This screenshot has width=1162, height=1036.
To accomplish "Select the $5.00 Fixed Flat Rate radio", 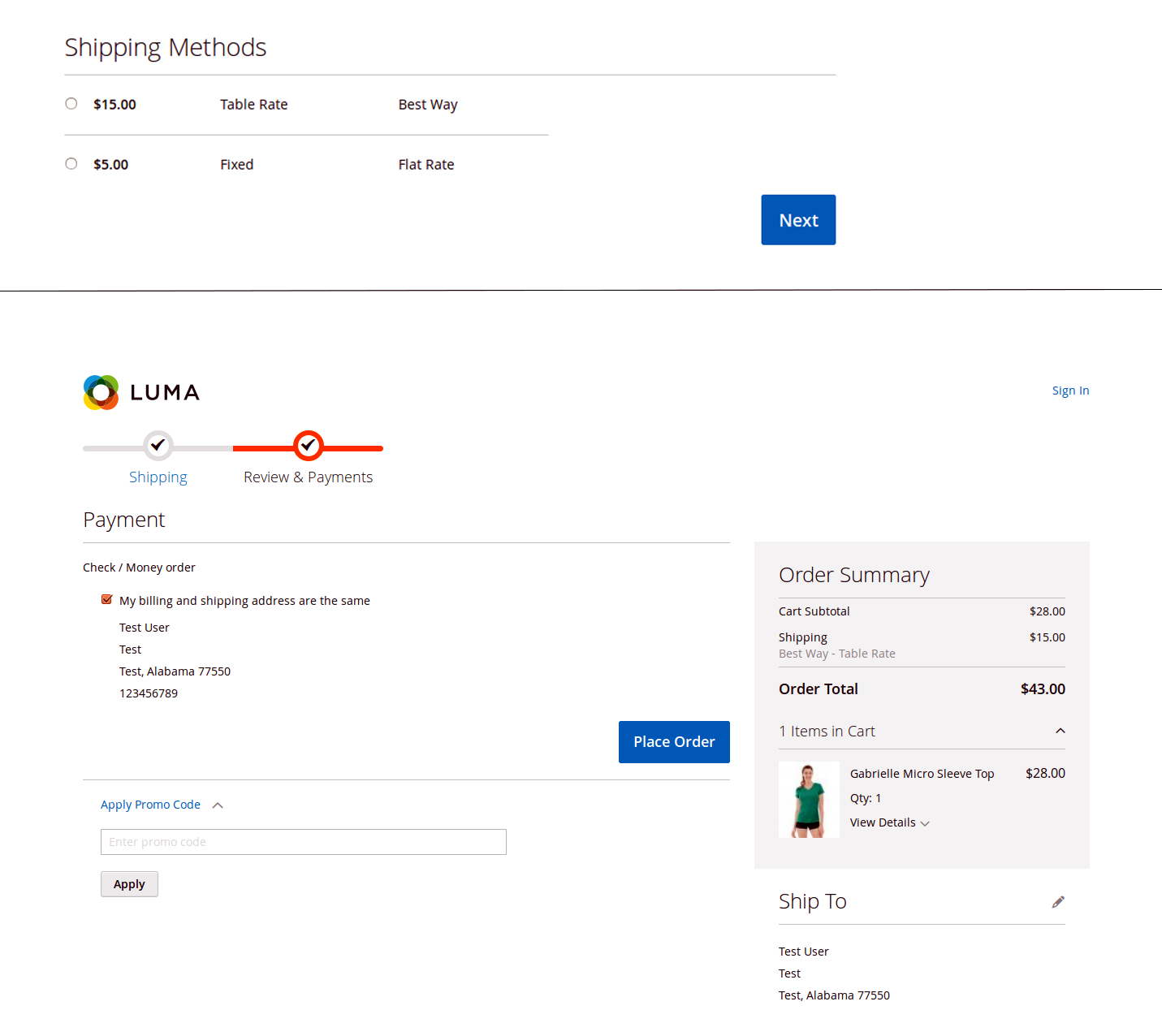I will [71, 164].
